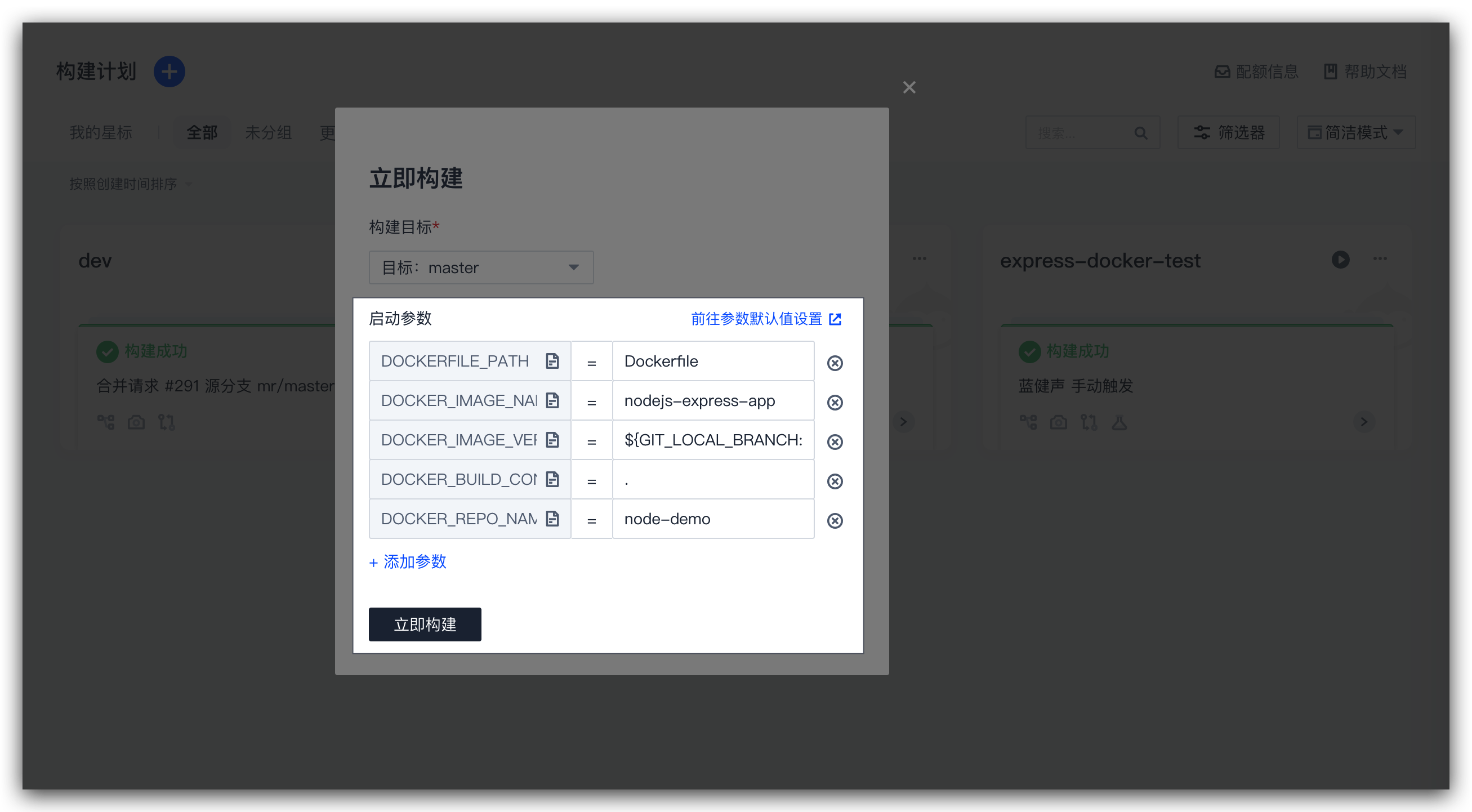Viewport: 1472px width, 812px height.
Task: Click the file icon beside DOCKER_IMAGE_VERSION
Action: pyautogui.click(x=552, y=440)
